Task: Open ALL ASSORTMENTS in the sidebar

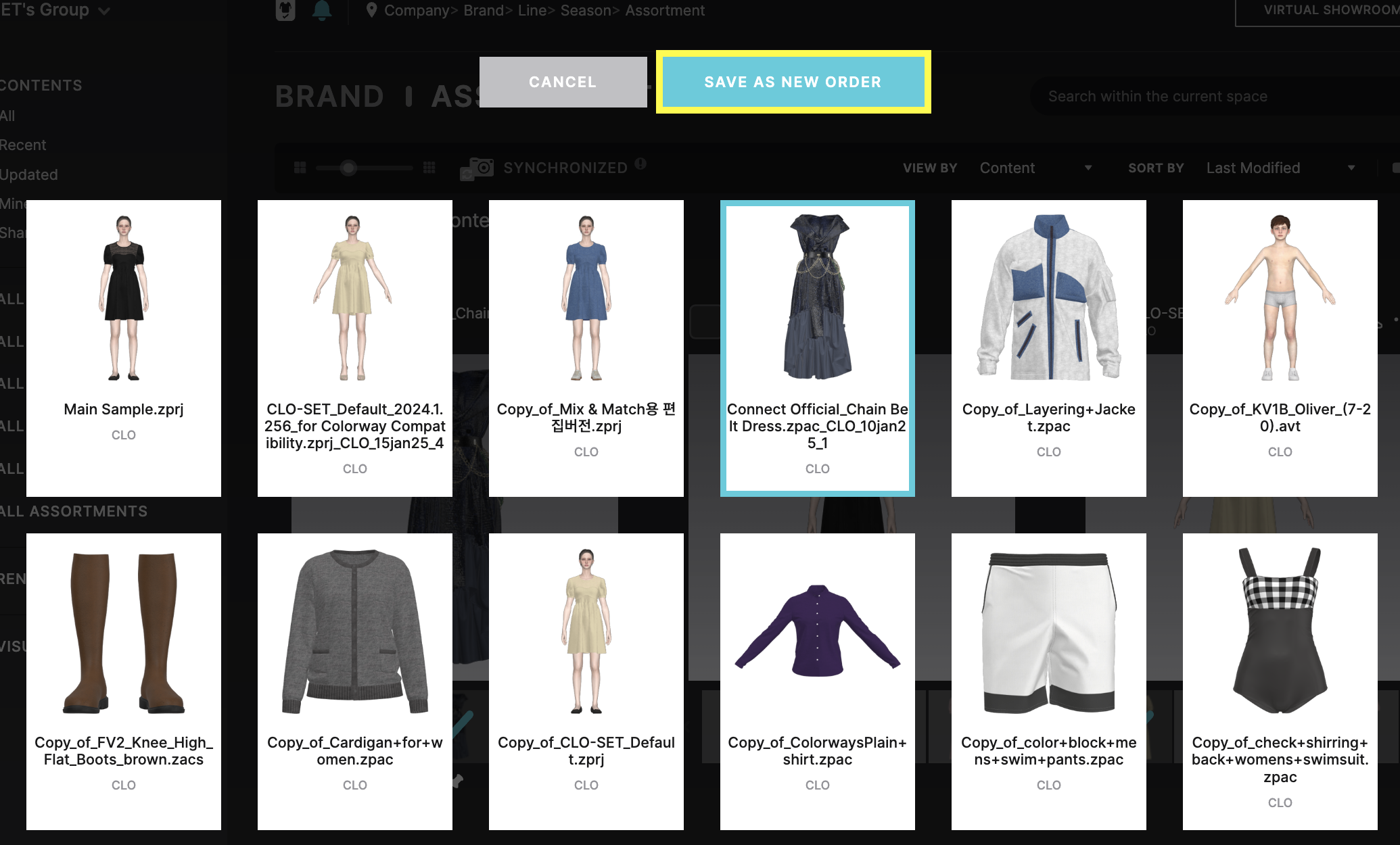Action: pyautogui.click(x=73, y=511)
